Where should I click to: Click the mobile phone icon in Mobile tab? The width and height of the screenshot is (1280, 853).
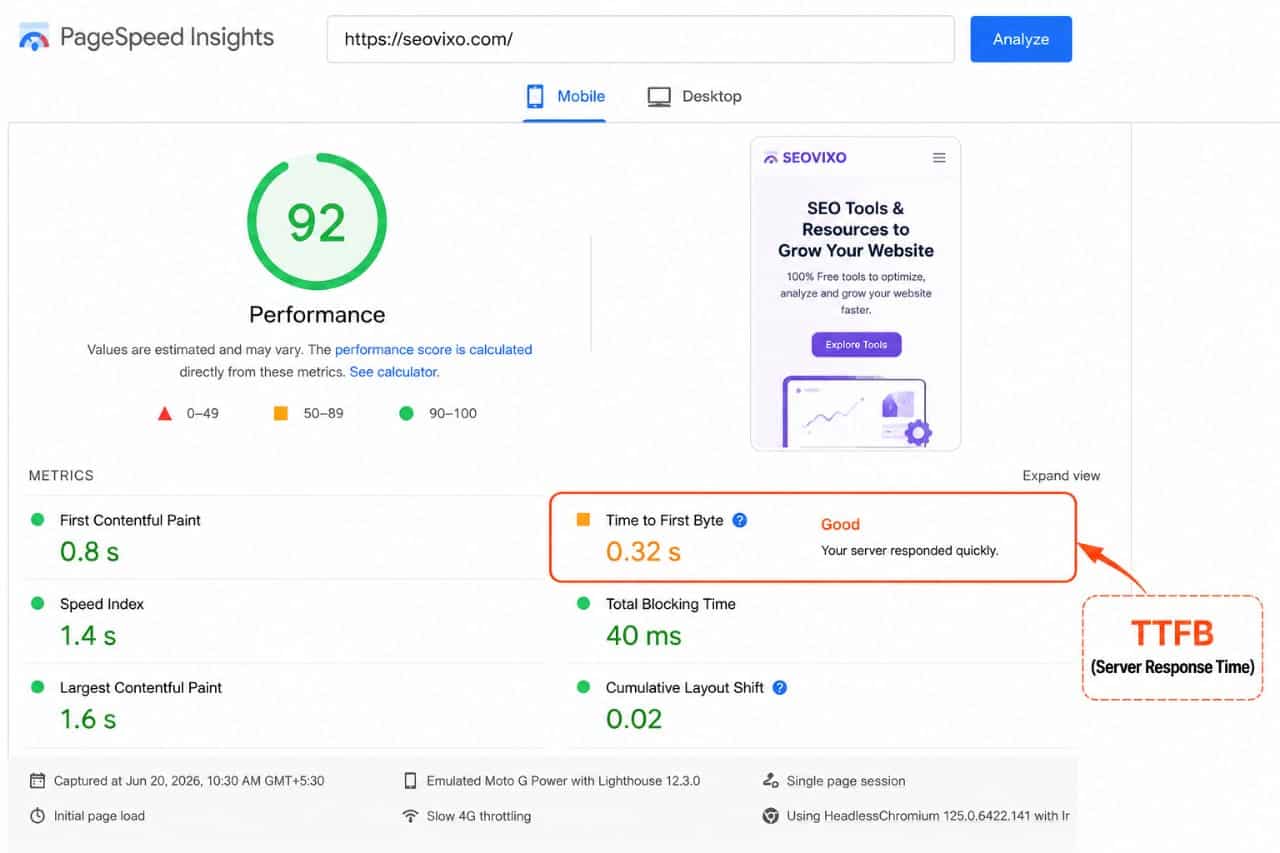tap(535, 96)
